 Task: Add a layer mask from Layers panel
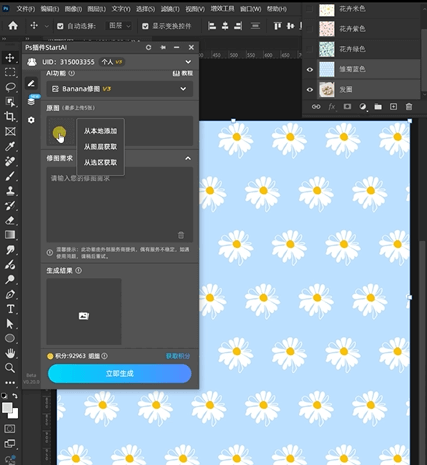point(347,107)
